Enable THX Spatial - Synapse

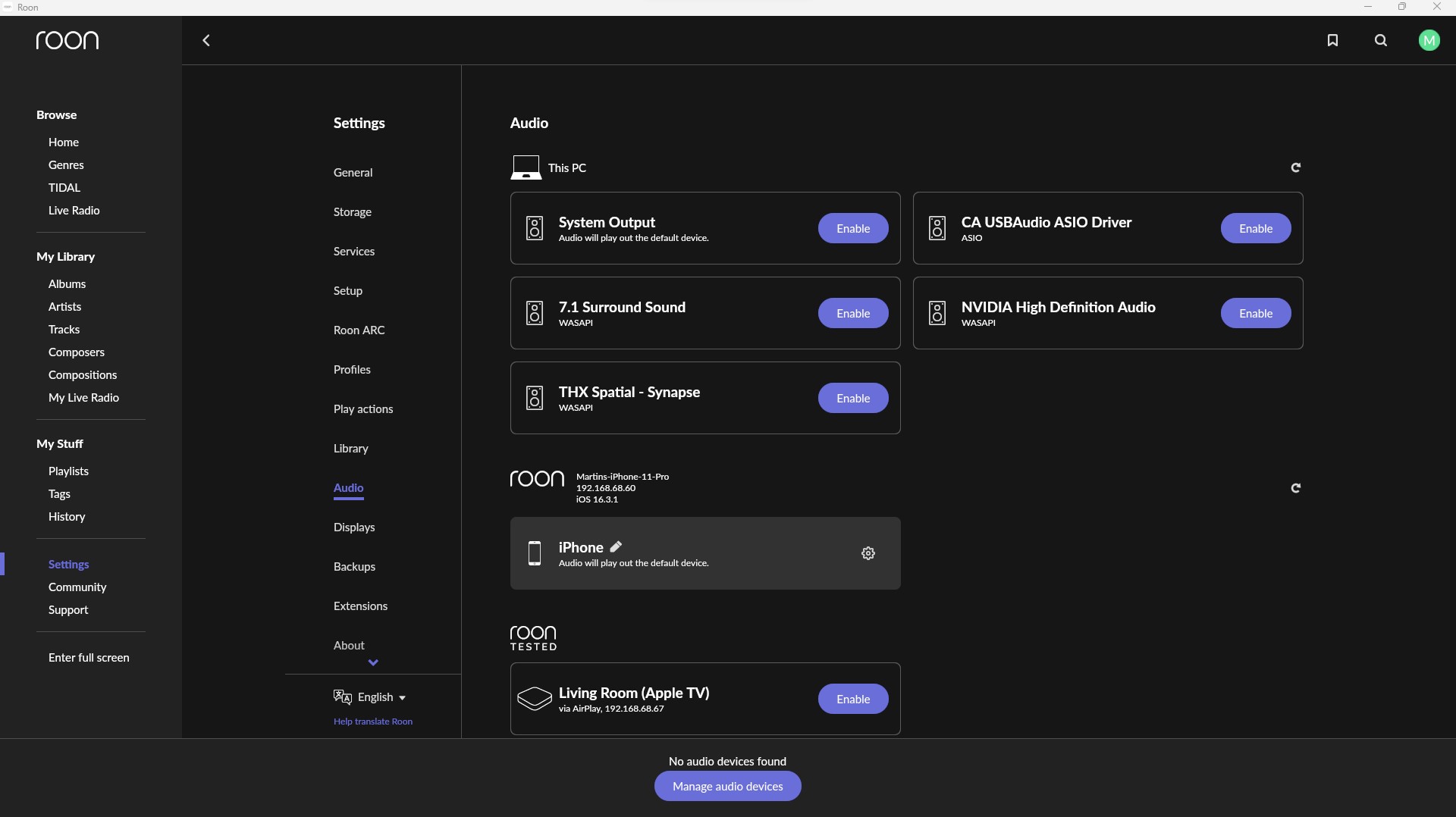[x=853, y=398]
